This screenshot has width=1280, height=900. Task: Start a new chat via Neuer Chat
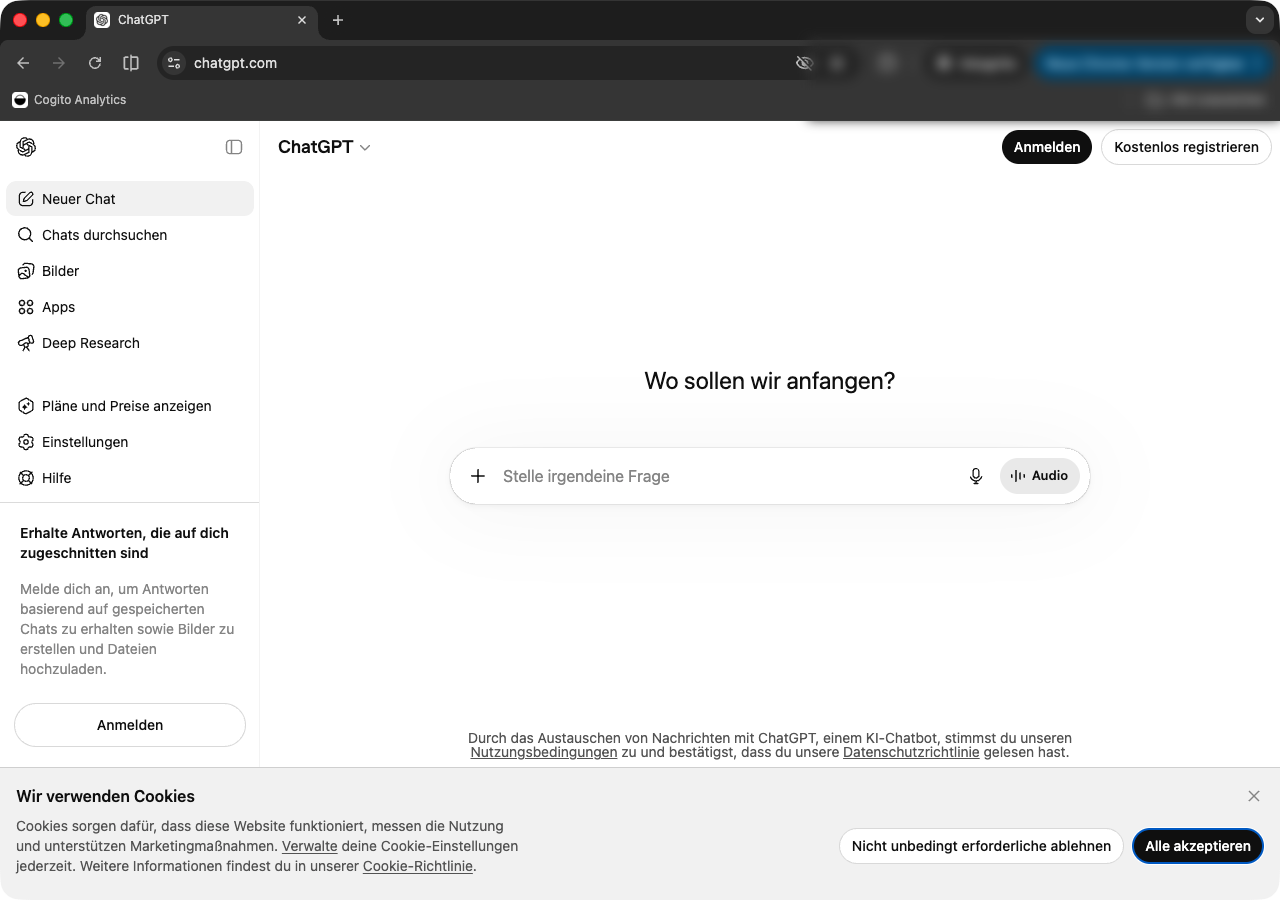tap(130, 199)
